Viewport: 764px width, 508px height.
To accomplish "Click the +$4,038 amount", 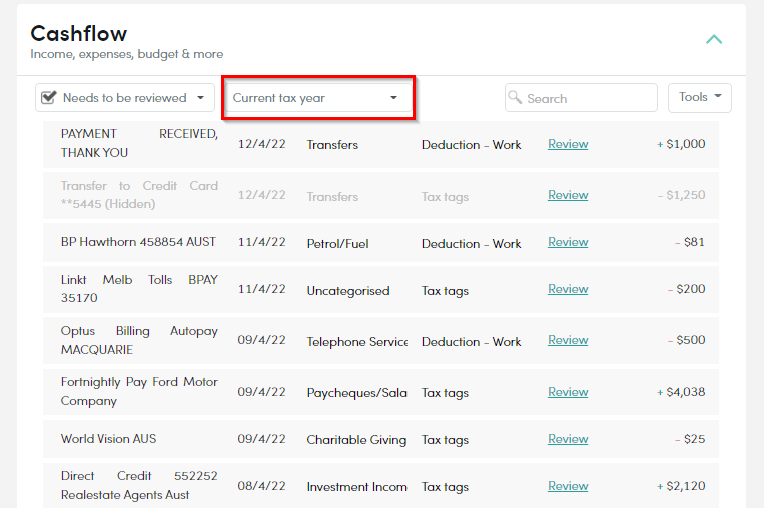I will (x=681, y=392).
